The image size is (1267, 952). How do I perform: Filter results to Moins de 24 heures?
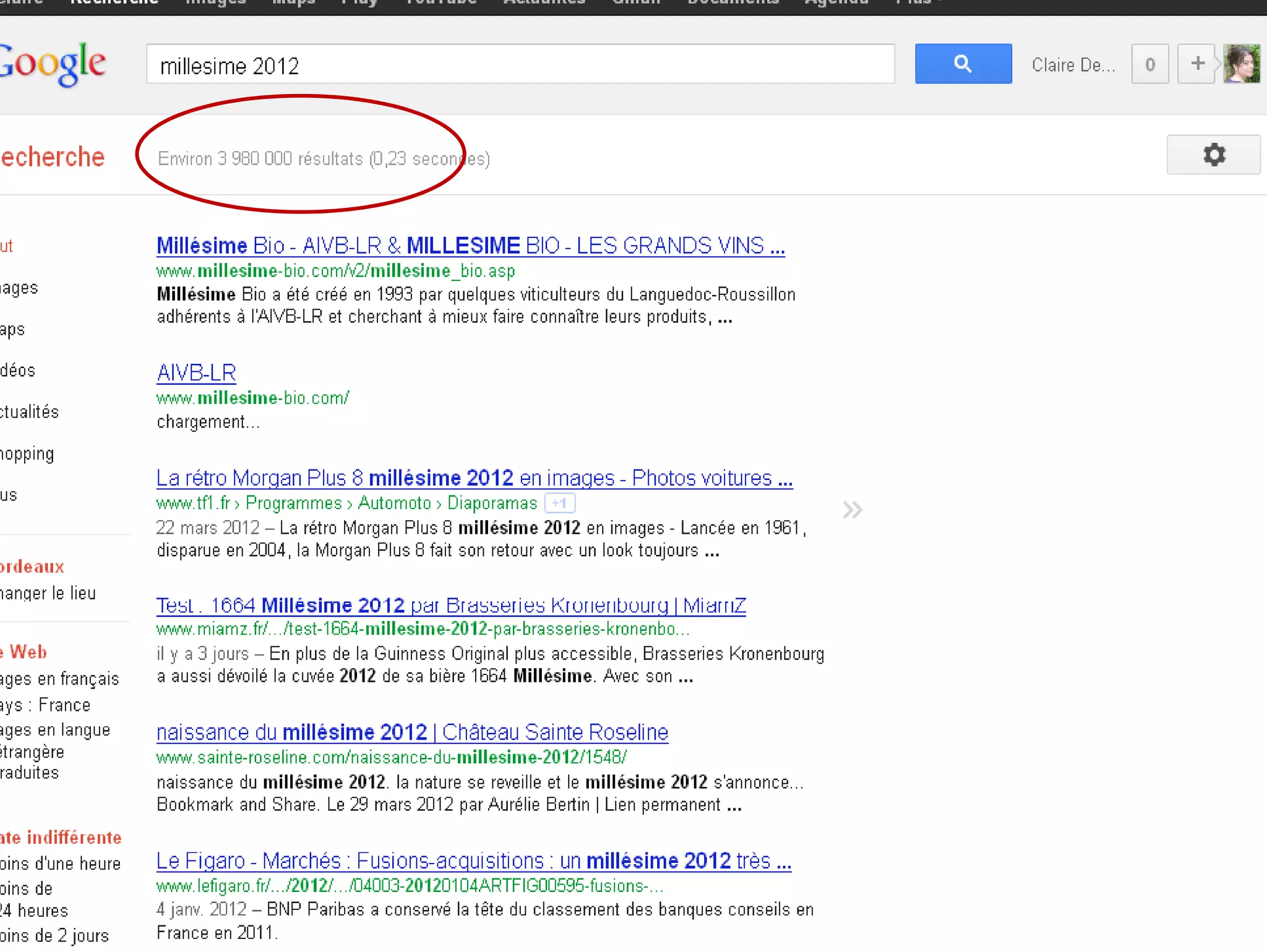34,899
